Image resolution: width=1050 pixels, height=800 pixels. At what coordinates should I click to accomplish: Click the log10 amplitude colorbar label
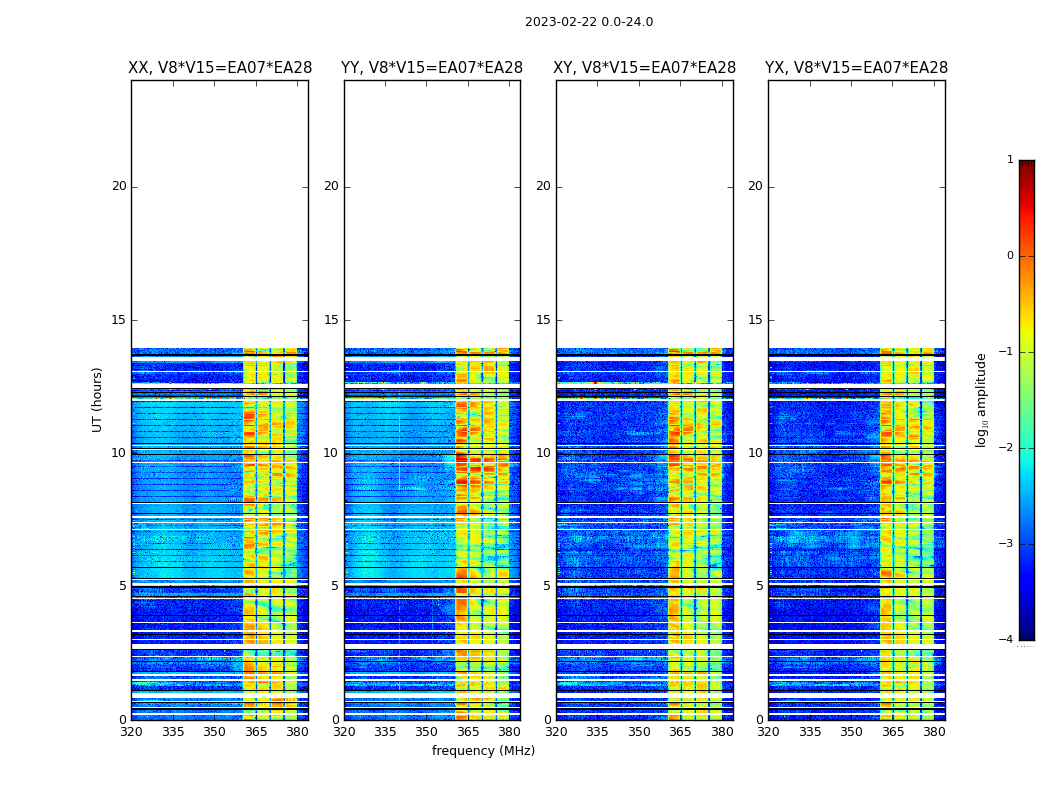(x=982, y=400)
